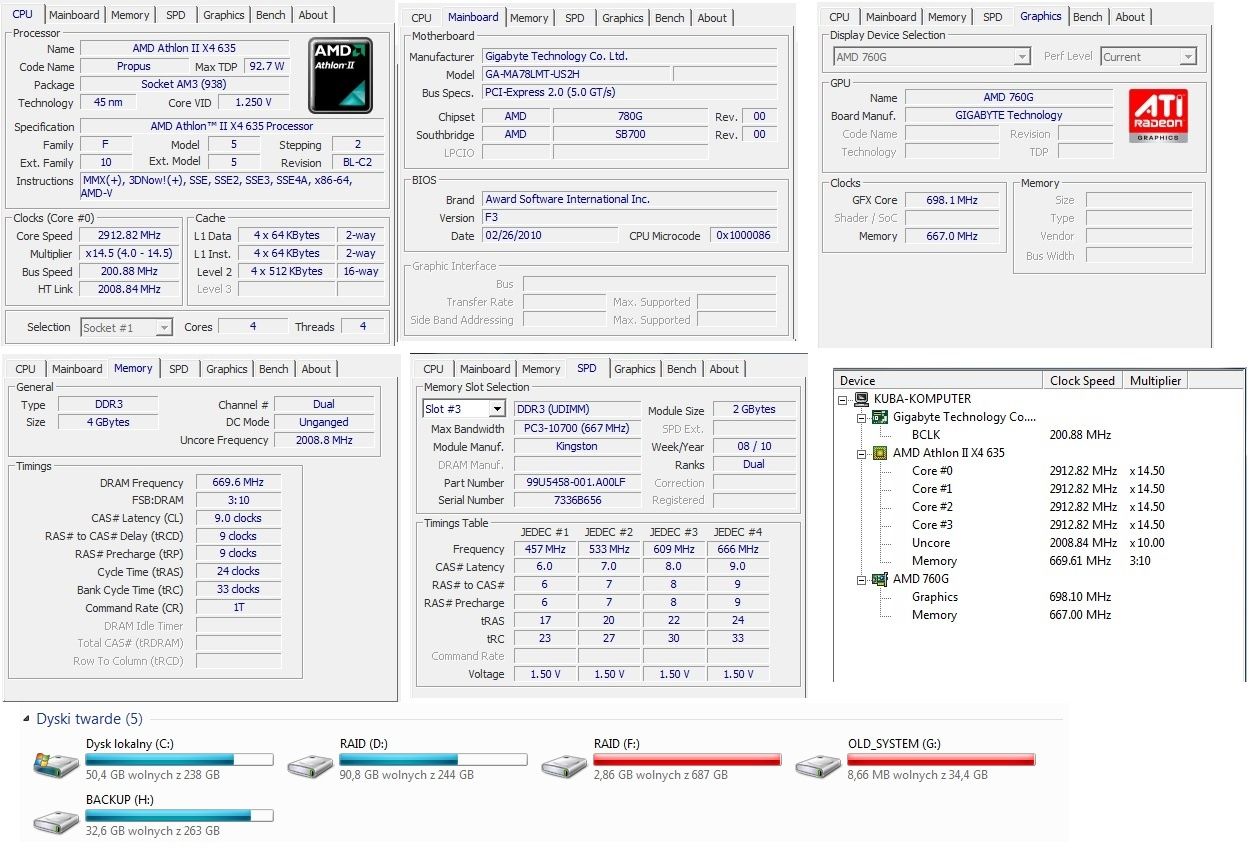Screen dimensions: 1249x849
Task: Select the Dysk lokalny (C:) drive icon
Action: pyautogui.click(x=56, y=765)
